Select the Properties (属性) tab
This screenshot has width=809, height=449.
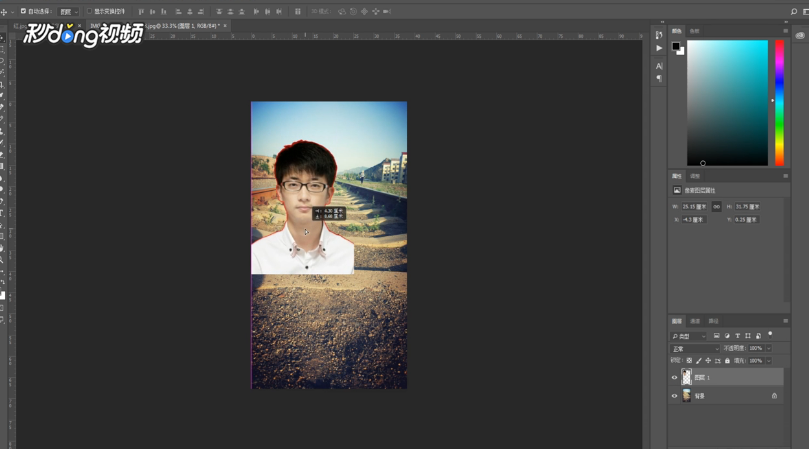pyautogui.click(x=676, y=176)
